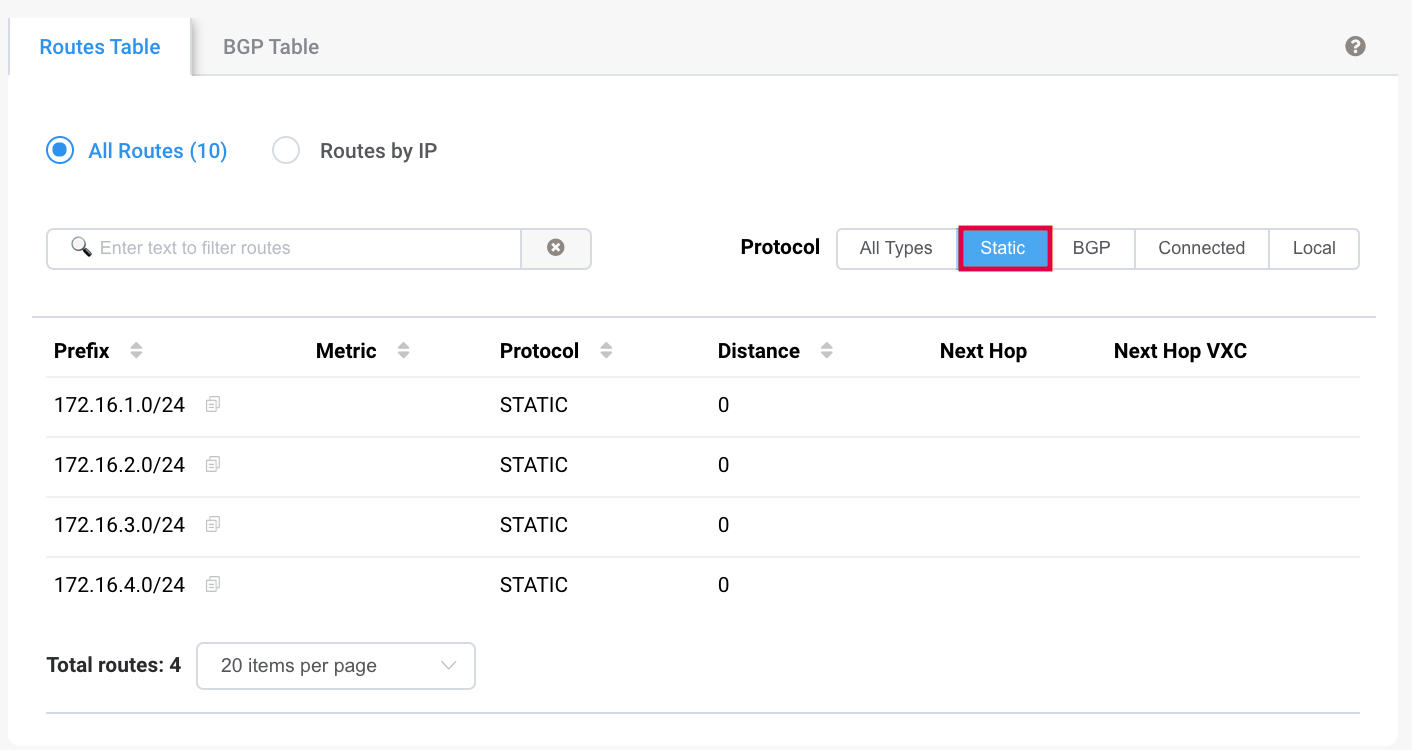Sort routes by Distance

[x=826, y=350]
